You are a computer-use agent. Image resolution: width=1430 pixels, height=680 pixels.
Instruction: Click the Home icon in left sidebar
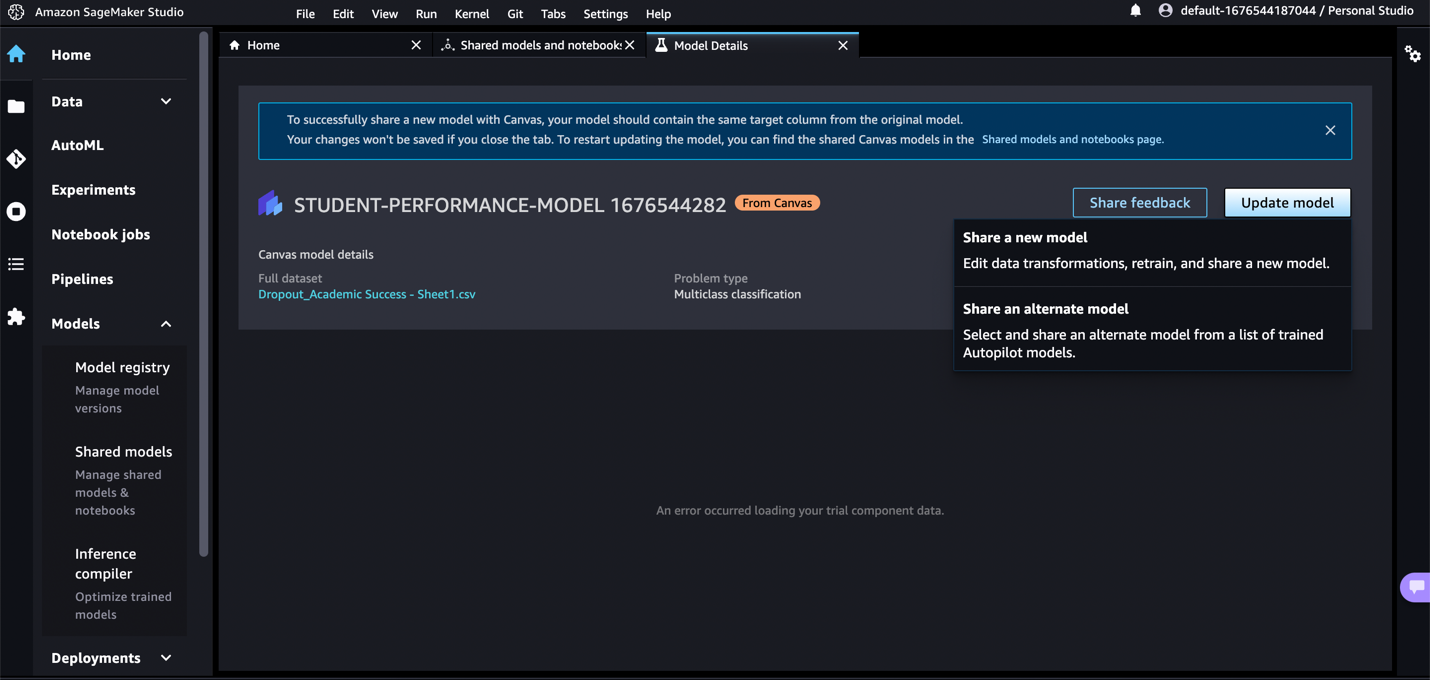[x=16, y=54]
